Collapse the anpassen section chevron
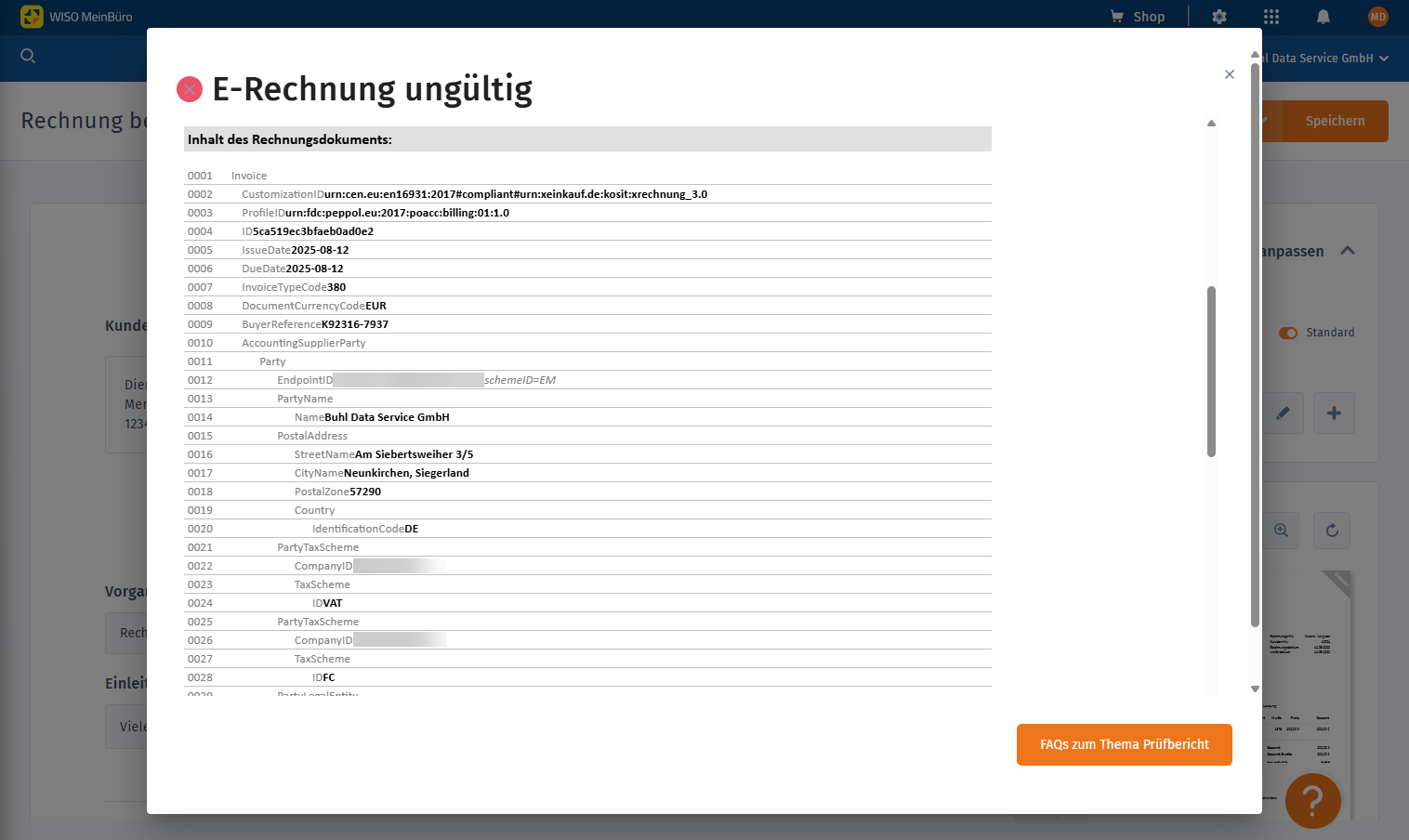Viewport: 1409px width, 840px height. [1348, 251]
